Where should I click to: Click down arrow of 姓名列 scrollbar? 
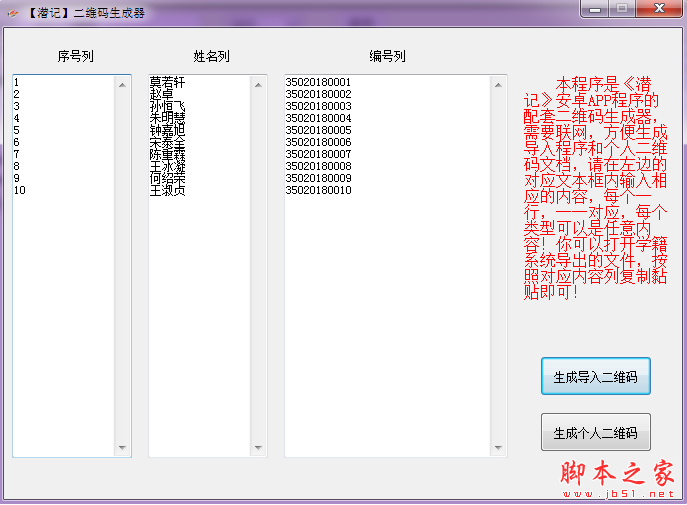coord(258,448)
